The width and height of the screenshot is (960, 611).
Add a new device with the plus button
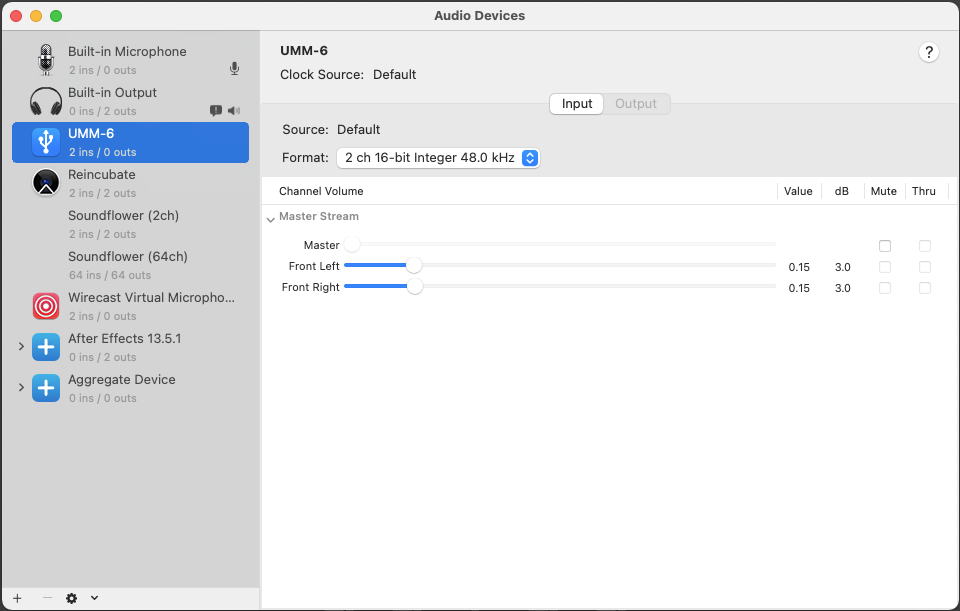pyautogui.click(x=17, y=598)
